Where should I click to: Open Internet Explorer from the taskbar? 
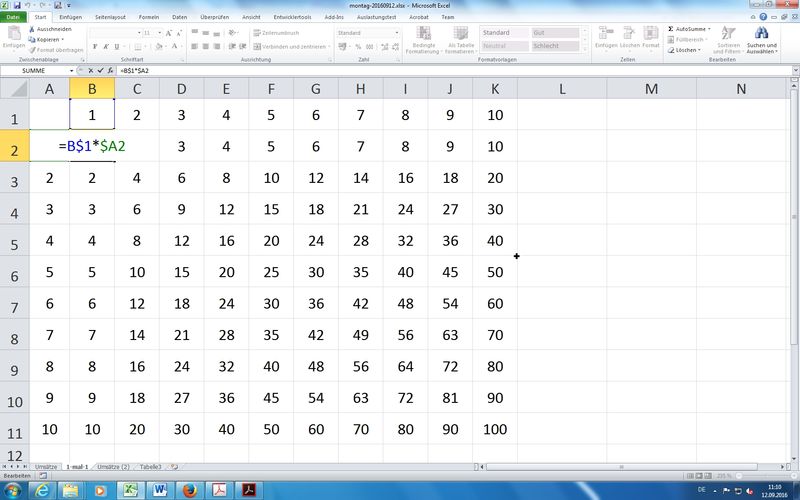point(42,490)
